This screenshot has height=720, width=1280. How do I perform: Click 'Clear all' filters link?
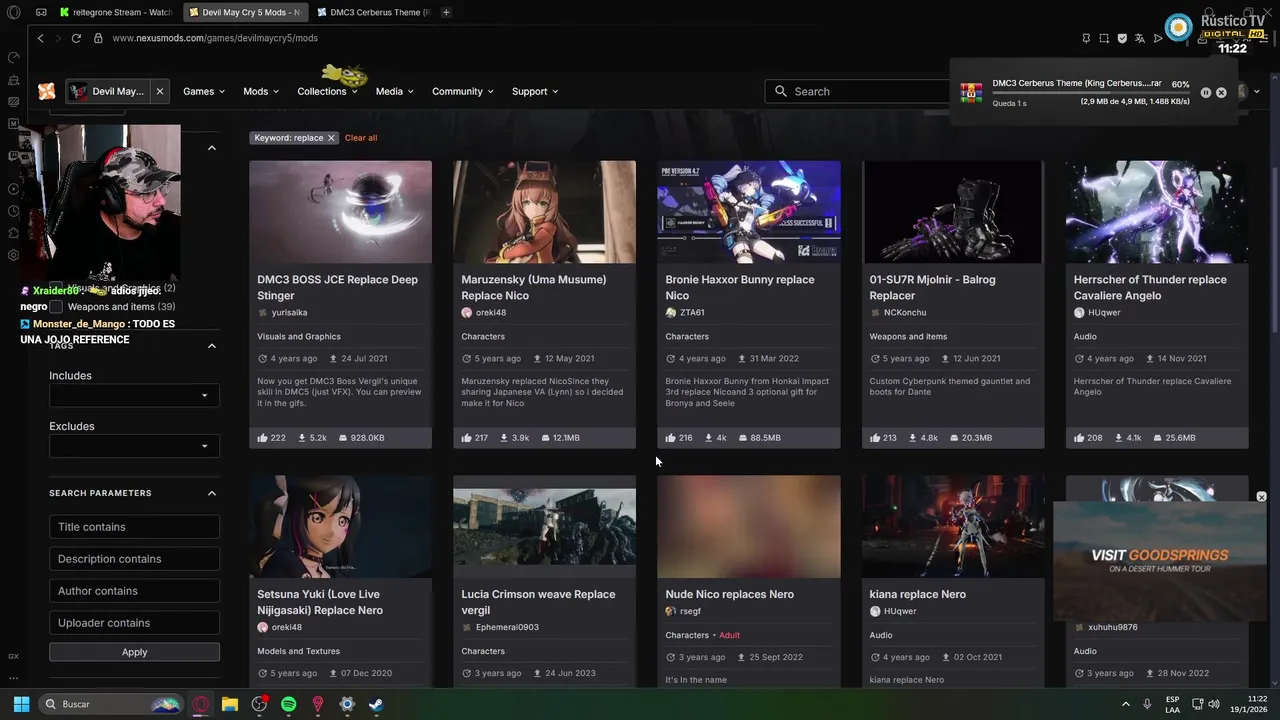[361, 138]
